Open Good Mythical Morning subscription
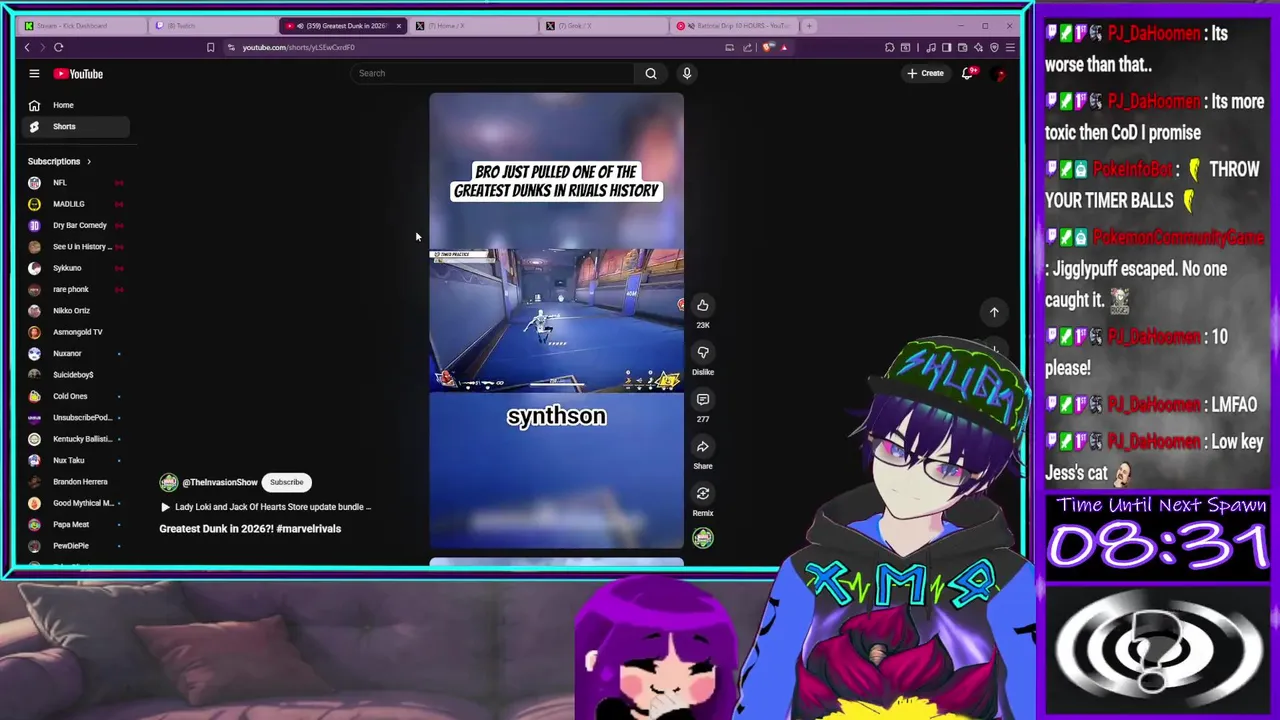Screen dimensions: 1280x720 tap(75, 503)
